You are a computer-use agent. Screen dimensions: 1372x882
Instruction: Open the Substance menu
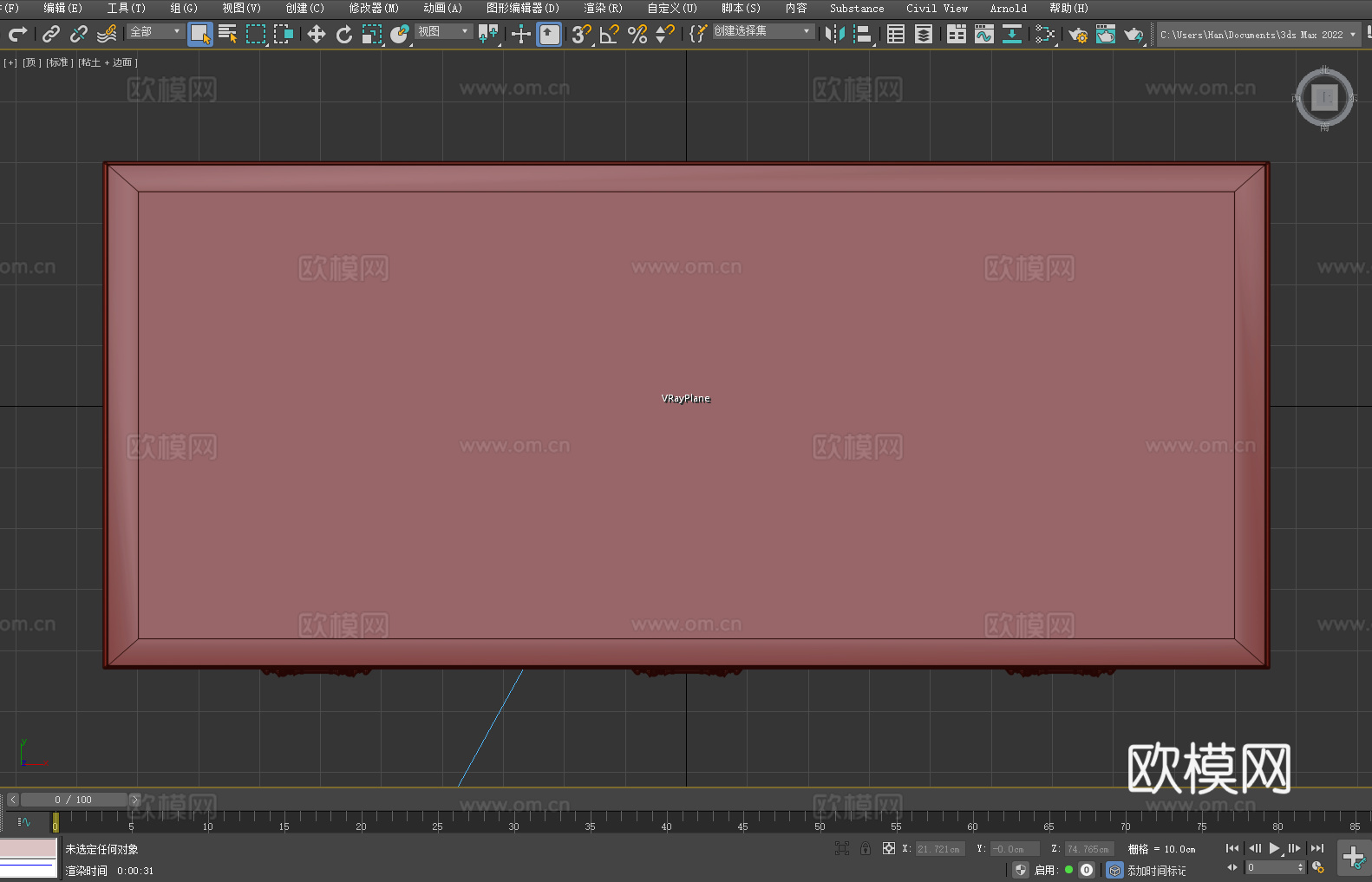tap(857, 8)
